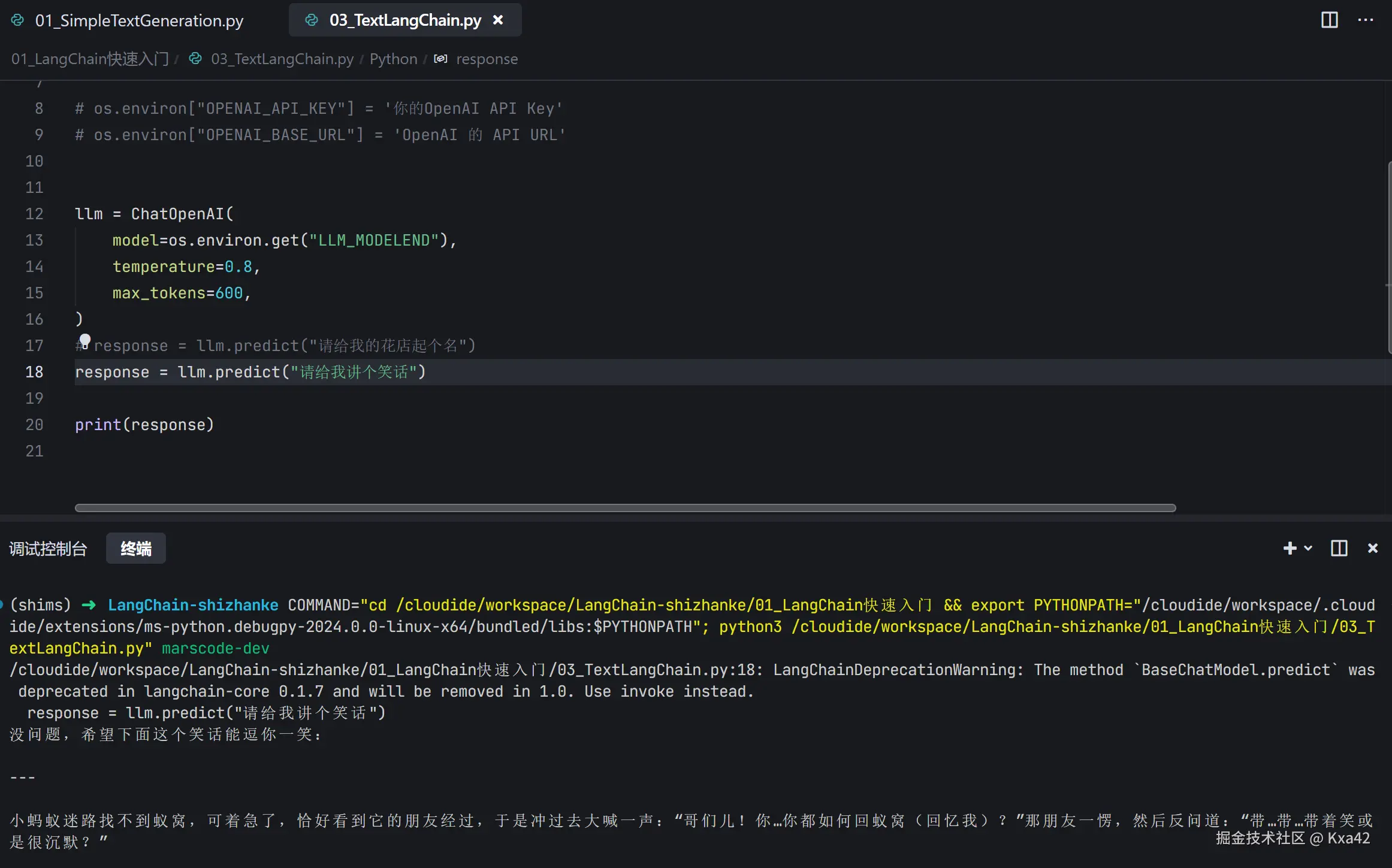Open the 调试控制台 debug console tab

pos(48,549)
